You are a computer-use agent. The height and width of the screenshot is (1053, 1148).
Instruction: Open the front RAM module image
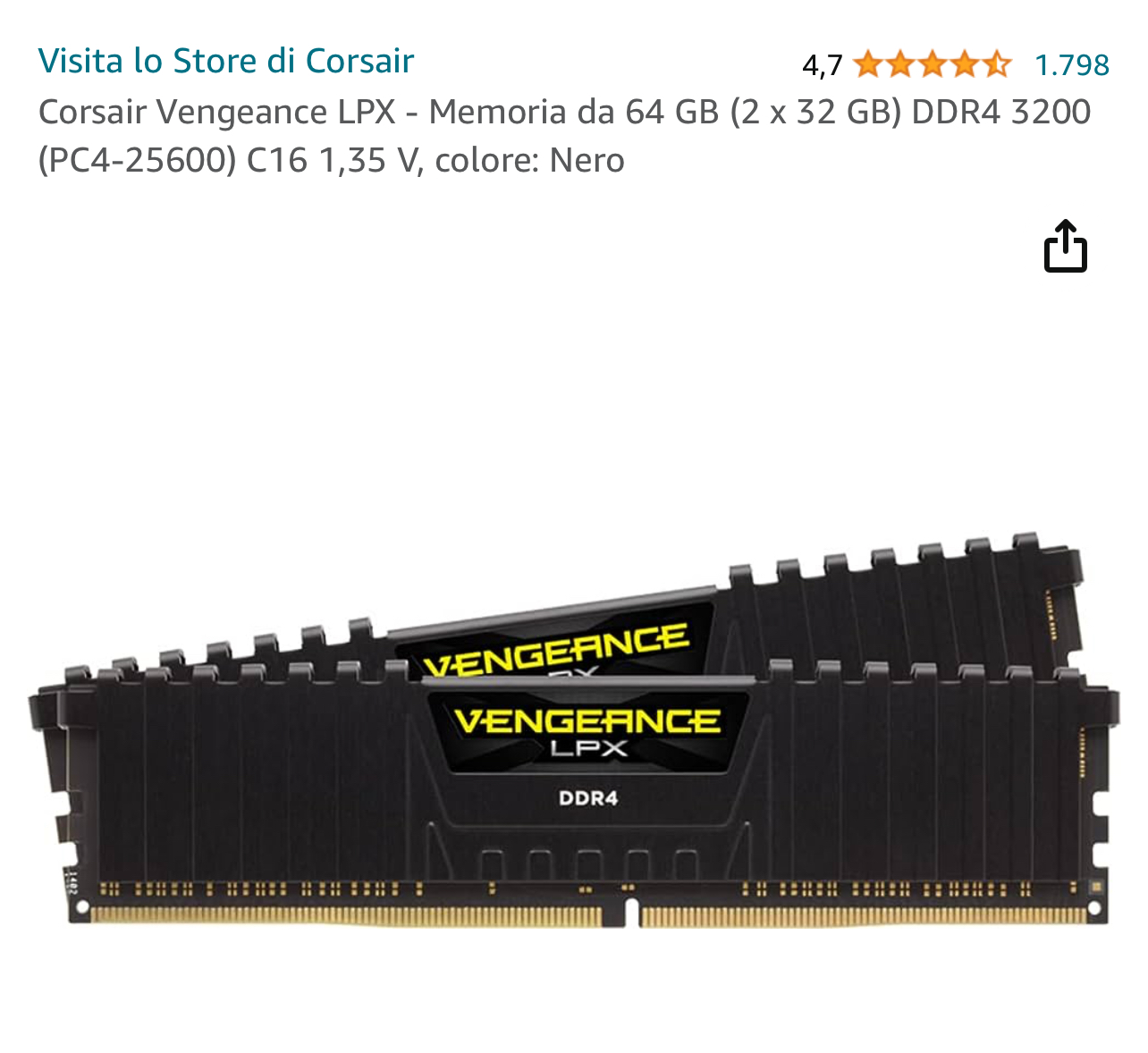(x=572, y=796)
